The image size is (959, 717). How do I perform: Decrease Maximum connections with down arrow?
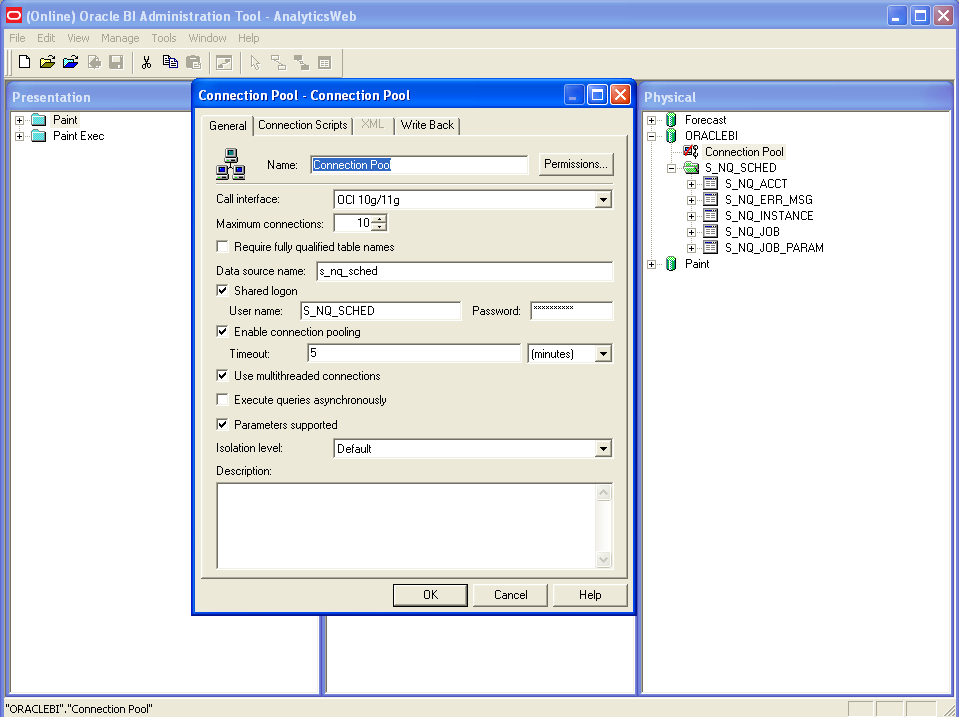tap(379, 227)
